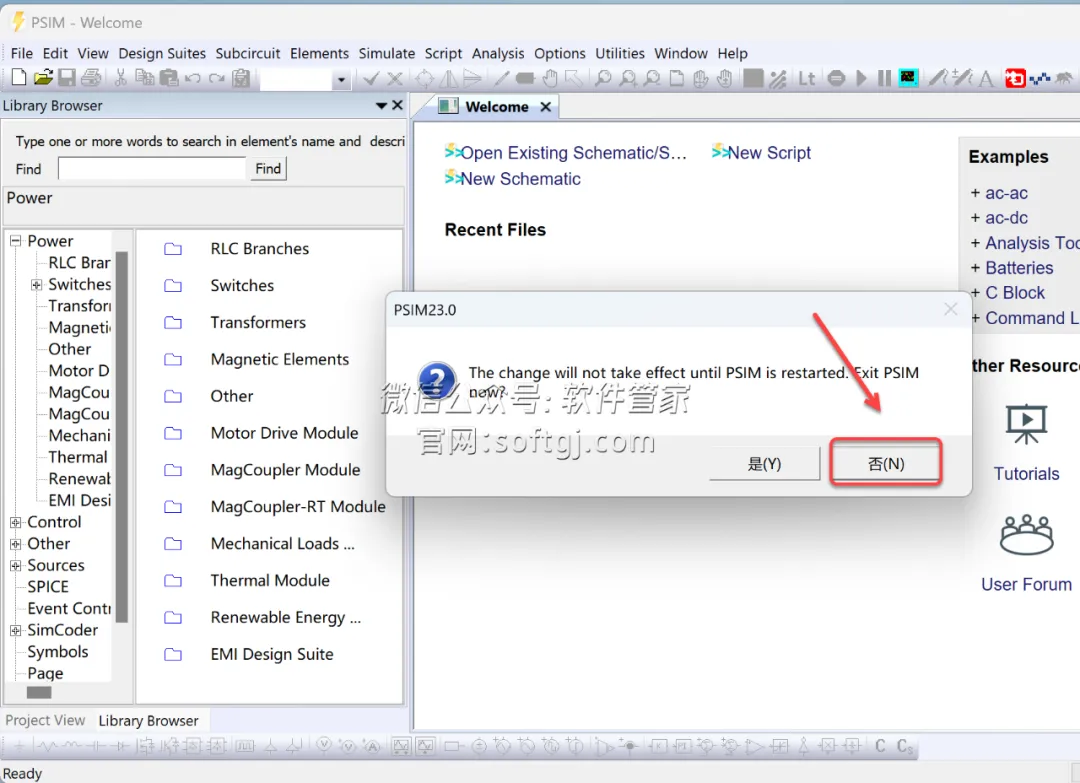
Task: Expand the Sources tree node
Action: click(x=15, y=565)
